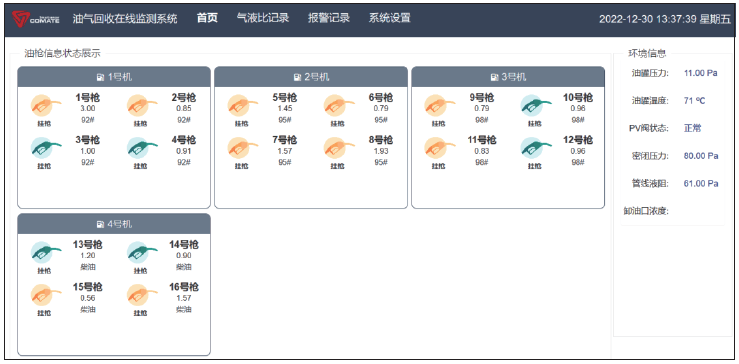Click the 8号枪 label
The image size is (739, 364).
click(381, 140)
